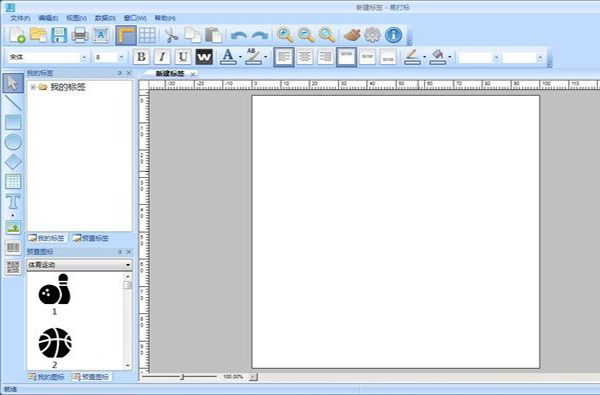Screen dimensions: 600x395
Task: Open the 文件 menu
Action: [x=20, y=18]
